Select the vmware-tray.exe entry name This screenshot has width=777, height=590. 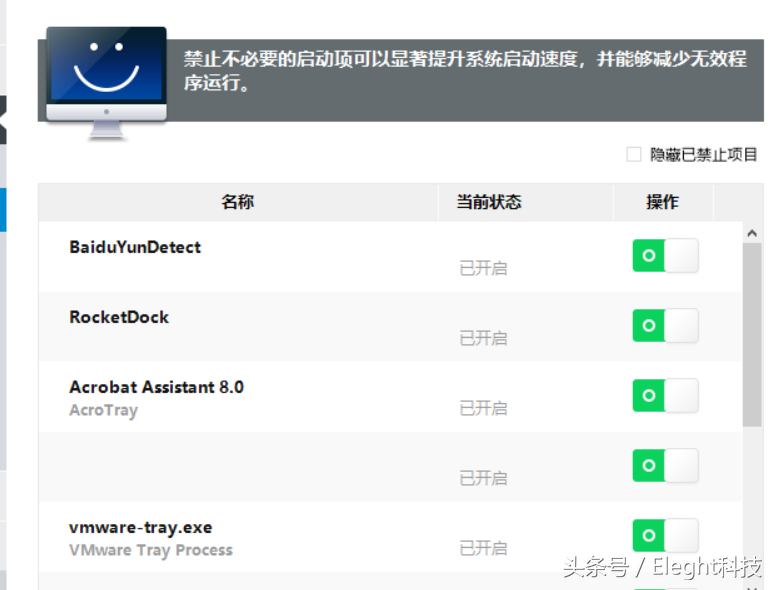pos(141,528)
